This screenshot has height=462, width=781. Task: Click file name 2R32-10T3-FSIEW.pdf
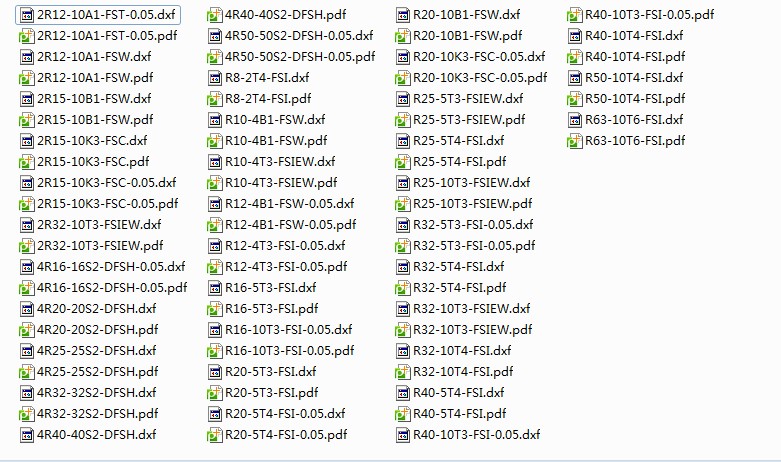[100, 246]
